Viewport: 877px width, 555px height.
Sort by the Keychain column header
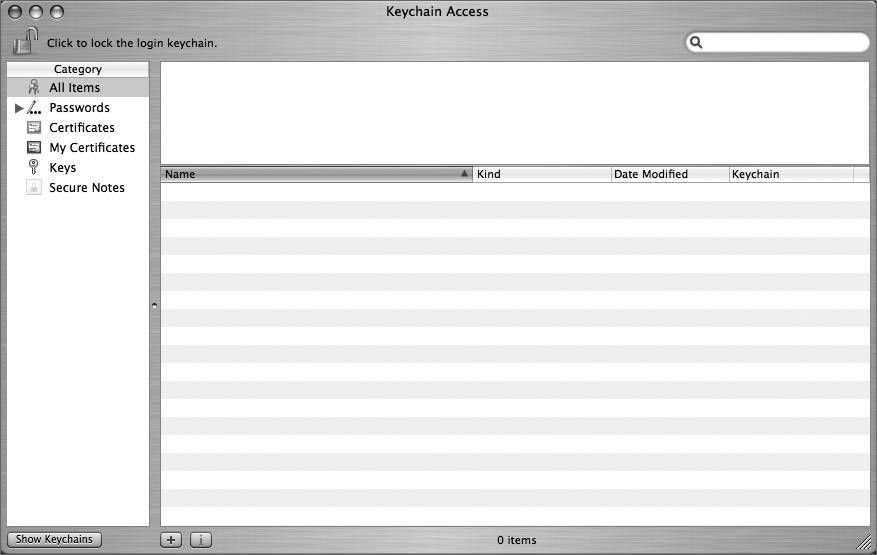[791, 174]
